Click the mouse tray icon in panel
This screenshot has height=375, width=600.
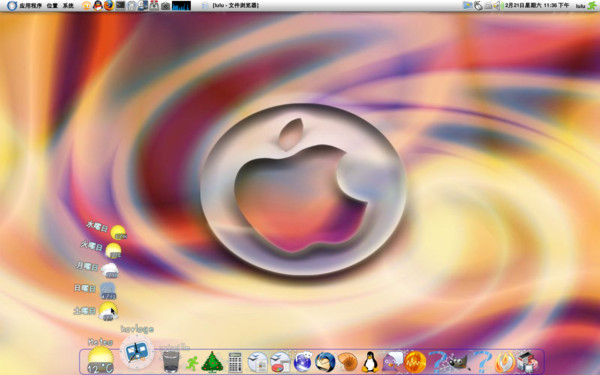pyautogui.click(x=478, y=6)
